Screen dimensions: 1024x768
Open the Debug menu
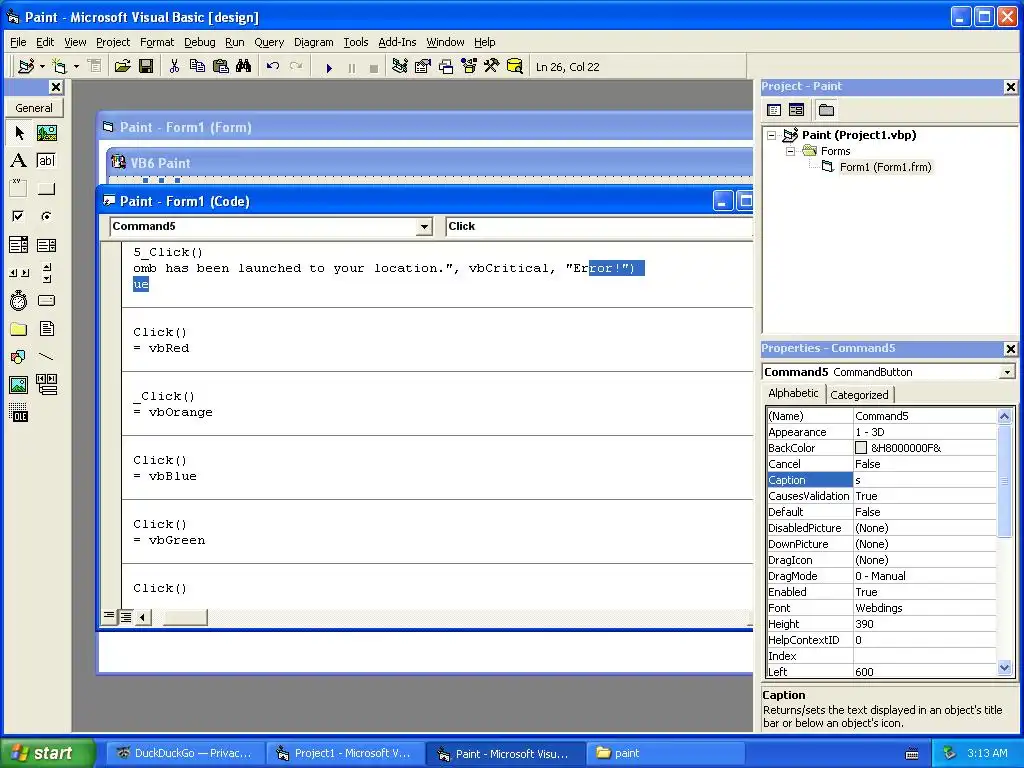pos(199,42)
